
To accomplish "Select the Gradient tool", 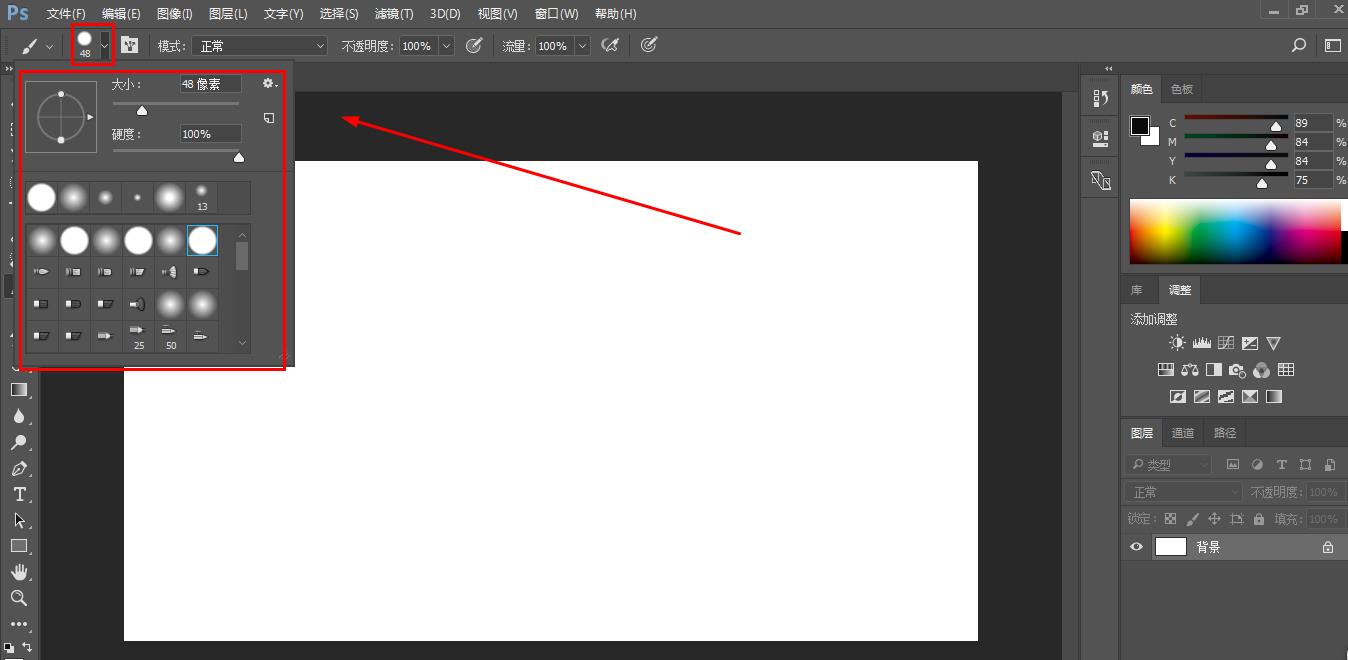I will point(19,390).
